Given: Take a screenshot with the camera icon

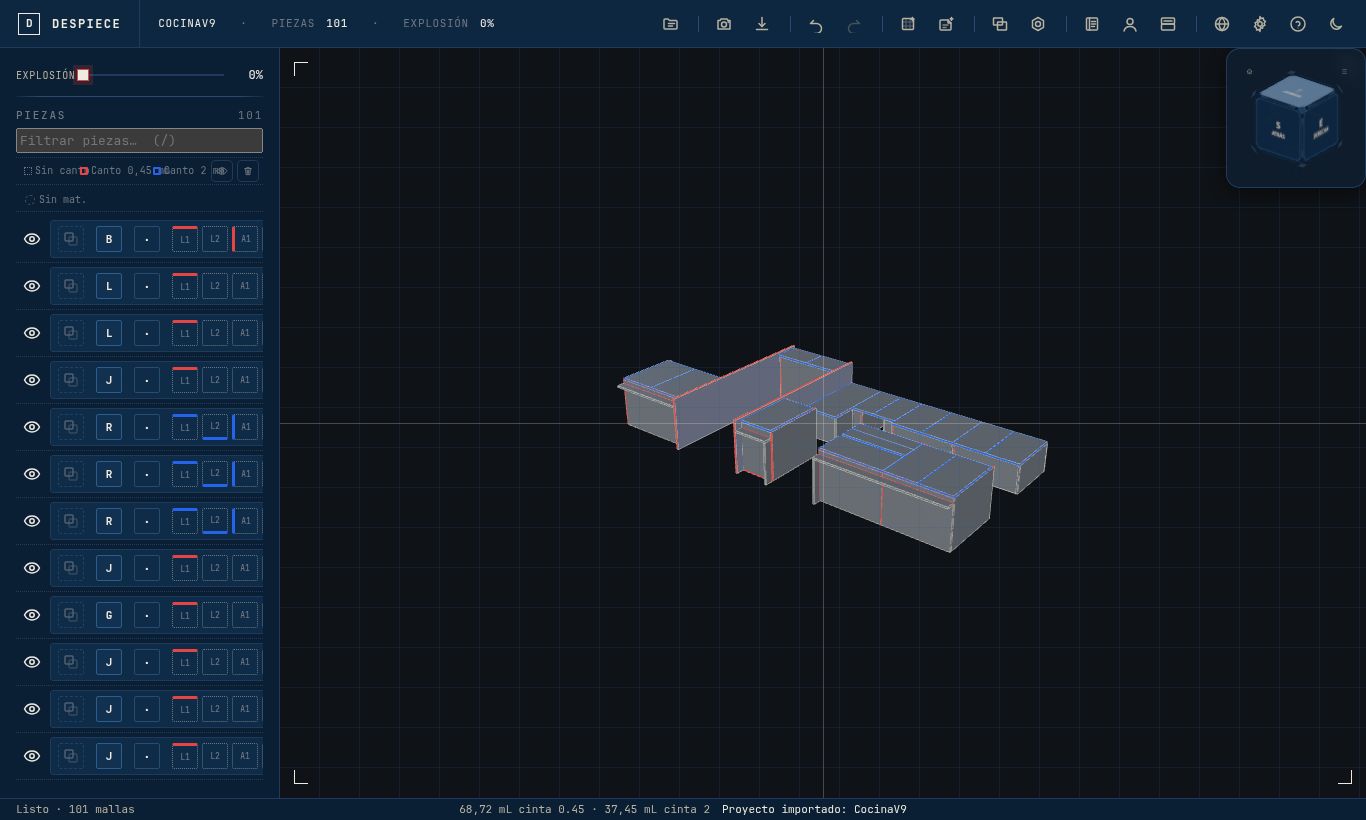Looking at the screenshot, I should pyautogui.click(x=724, y=24).
